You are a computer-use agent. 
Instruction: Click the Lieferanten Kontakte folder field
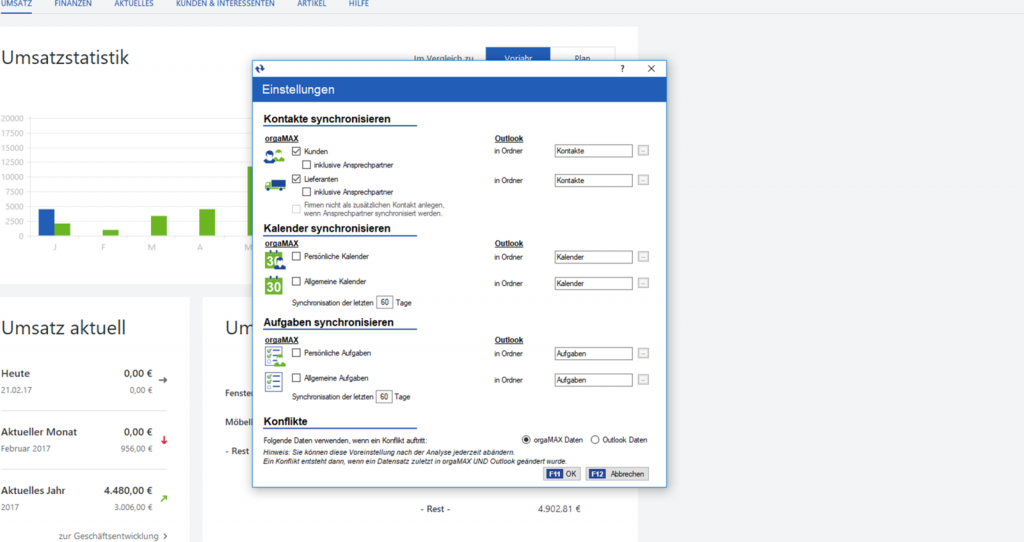pos(593,180)
